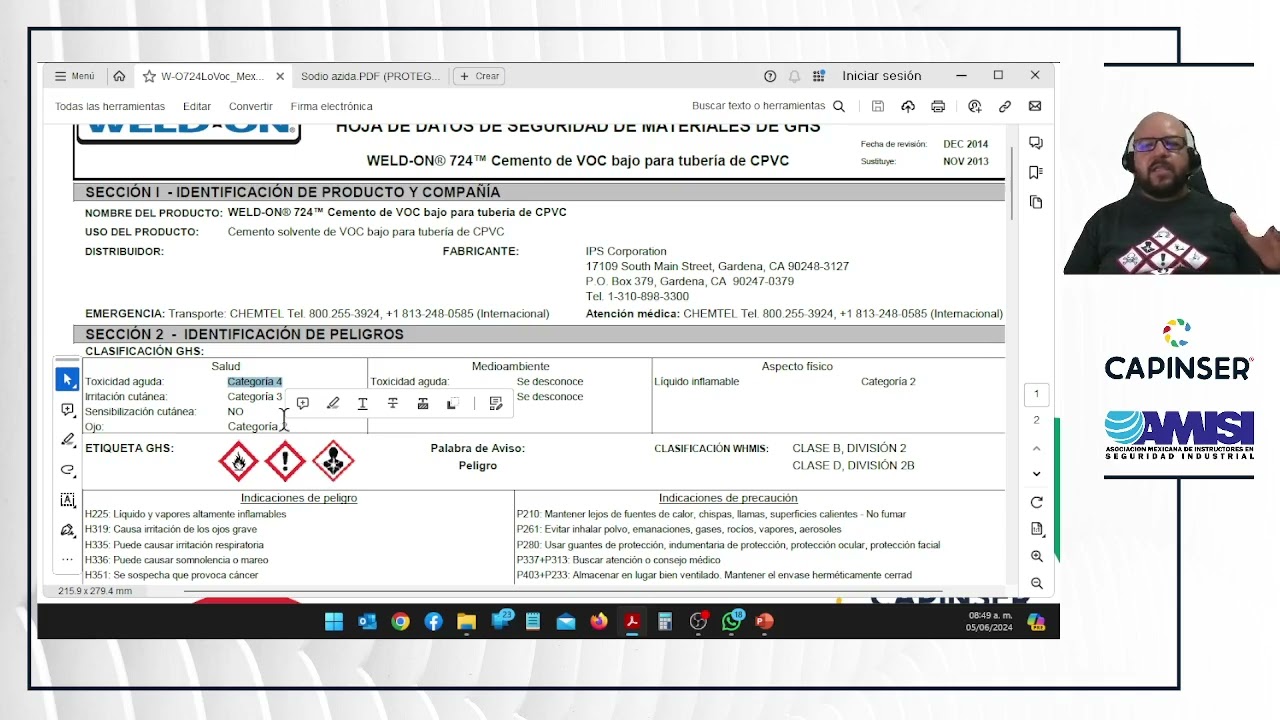Select the arrow selection tool
Screen dimensions: 1280x720
tap(67, 380)
